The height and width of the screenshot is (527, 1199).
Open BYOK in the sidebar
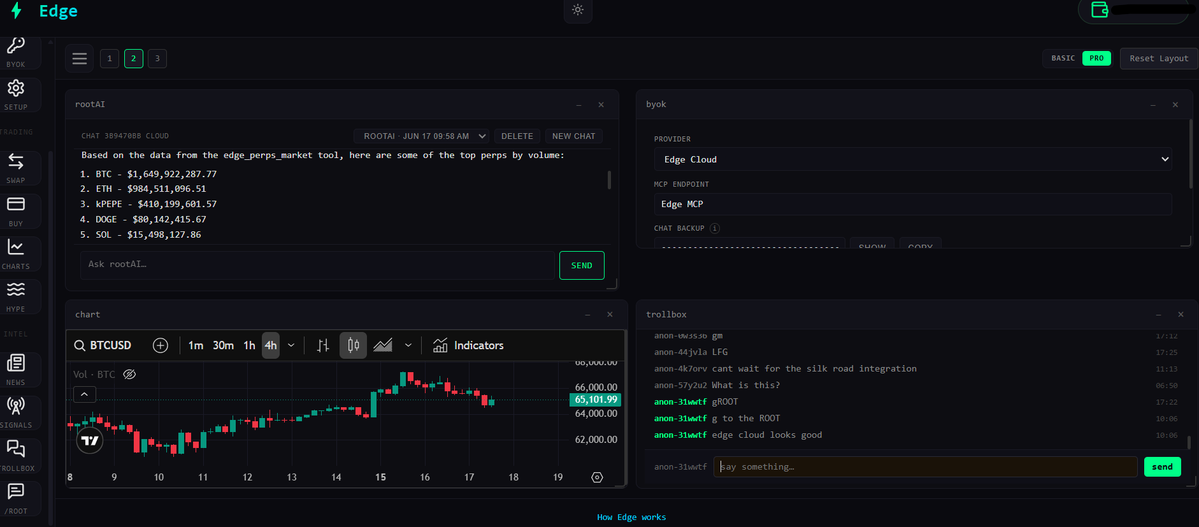click(16, 51)
